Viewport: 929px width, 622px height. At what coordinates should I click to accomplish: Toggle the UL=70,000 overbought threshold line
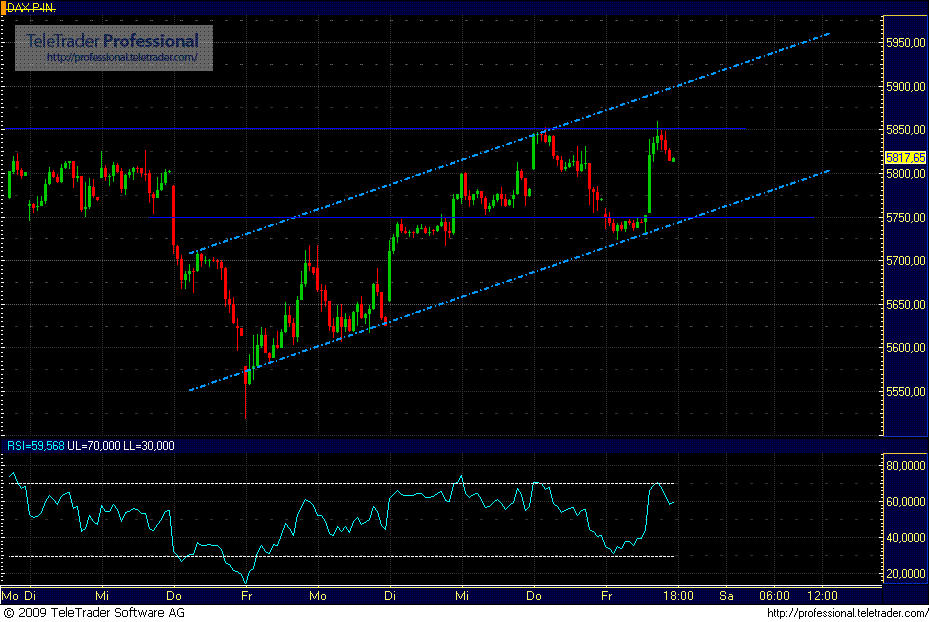(300, 482)
